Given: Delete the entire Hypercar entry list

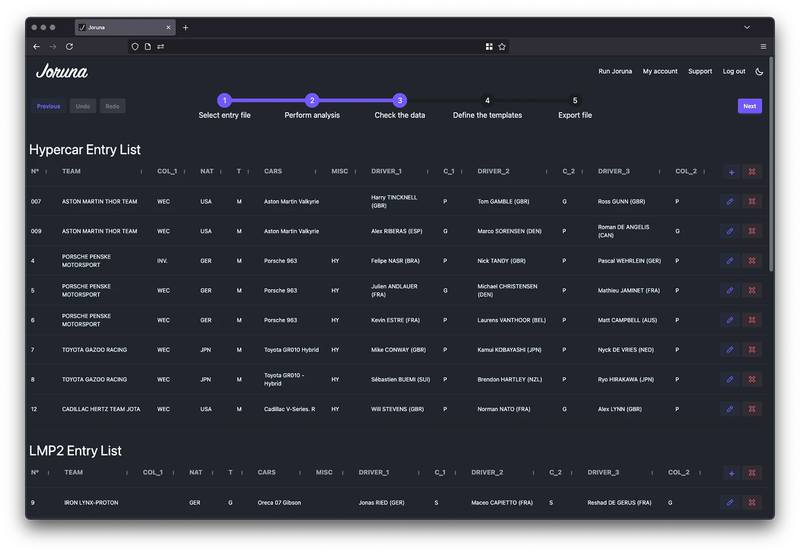Looking at the screenshot, I should (752, 172).
